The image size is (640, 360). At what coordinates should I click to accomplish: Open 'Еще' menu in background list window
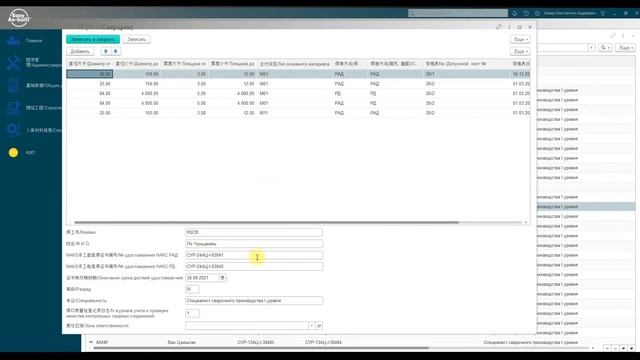coord(625,48)
